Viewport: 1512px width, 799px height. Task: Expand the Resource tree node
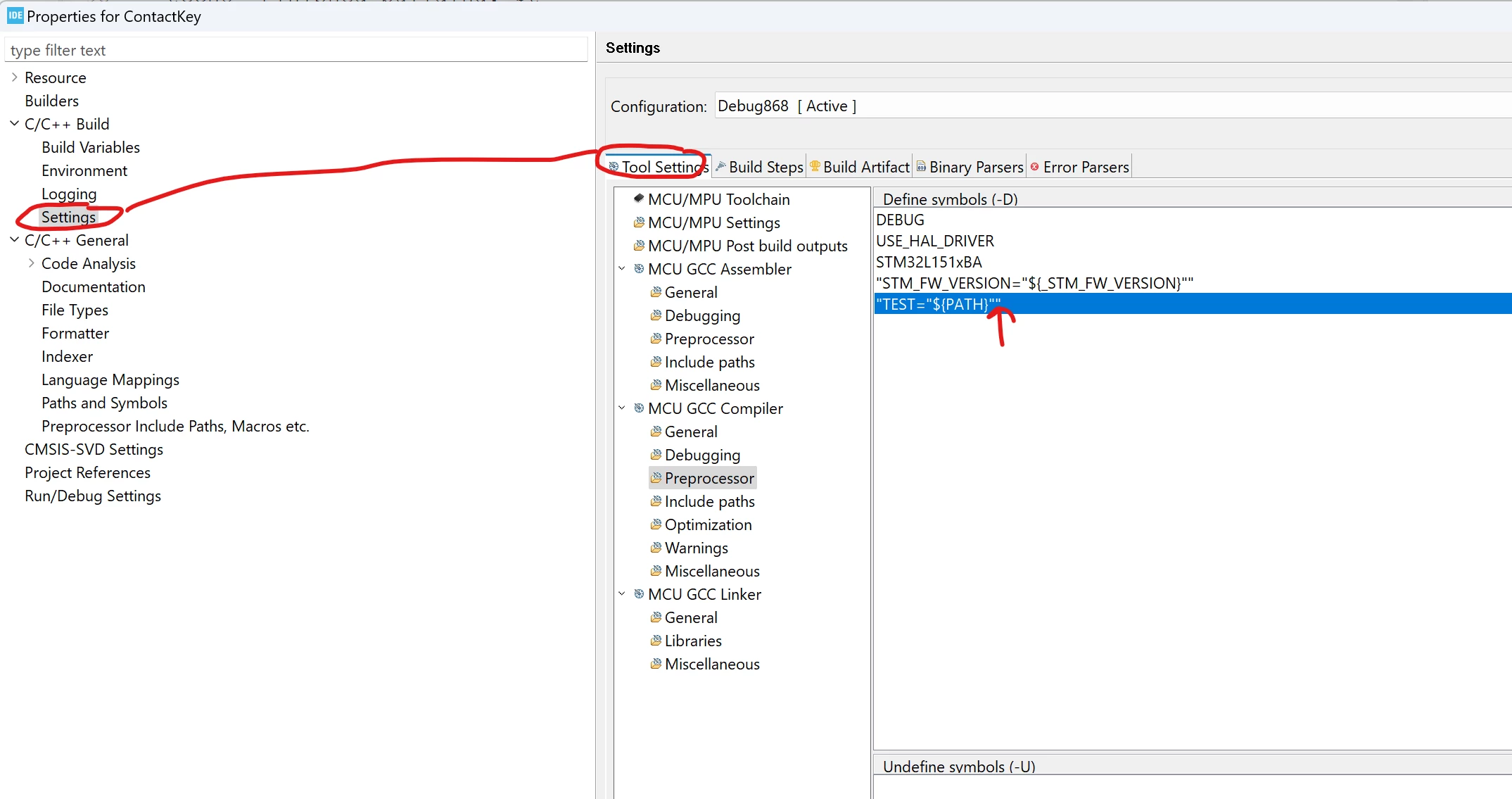15,77
